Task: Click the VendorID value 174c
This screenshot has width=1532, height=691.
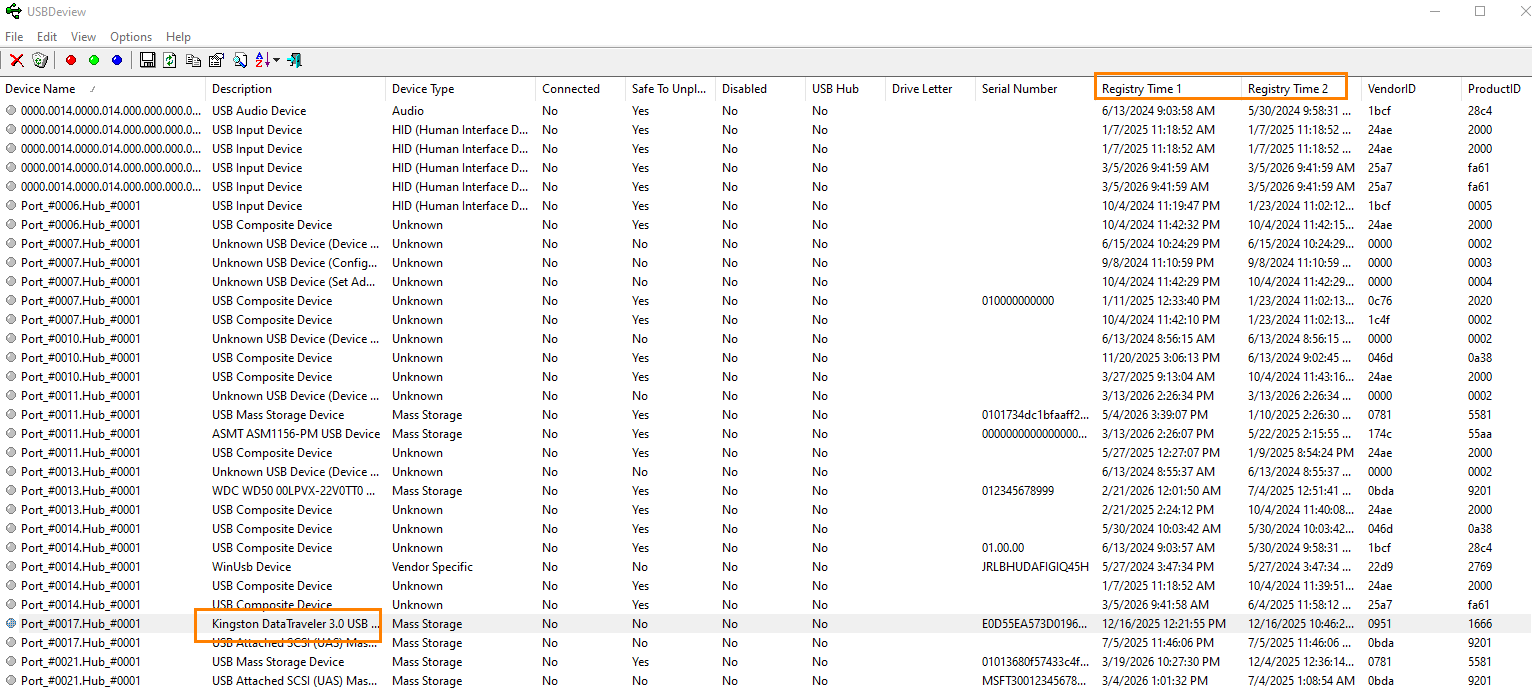Action: (x=1379, y=434)
